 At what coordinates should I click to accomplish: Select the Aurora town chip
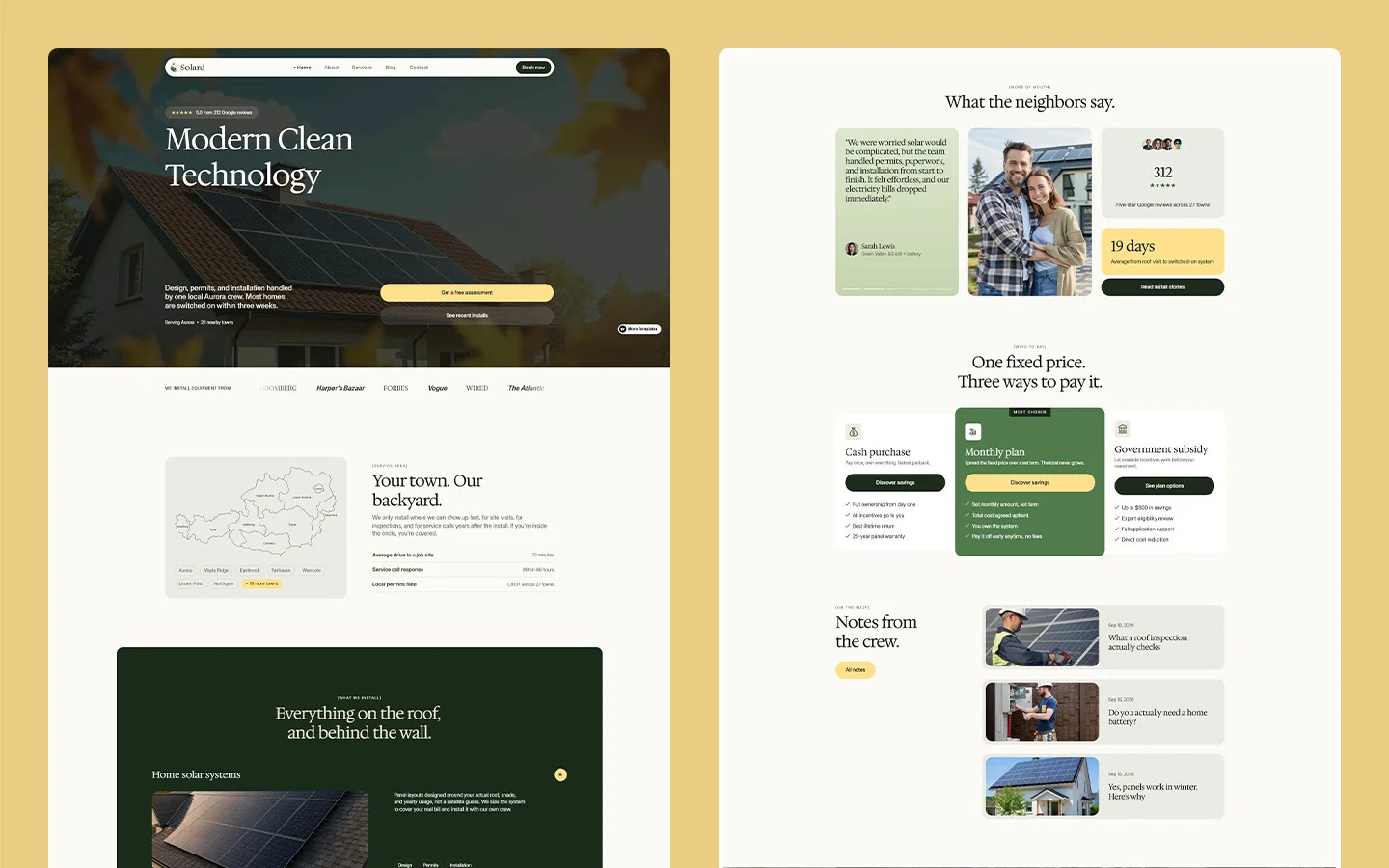185,570
